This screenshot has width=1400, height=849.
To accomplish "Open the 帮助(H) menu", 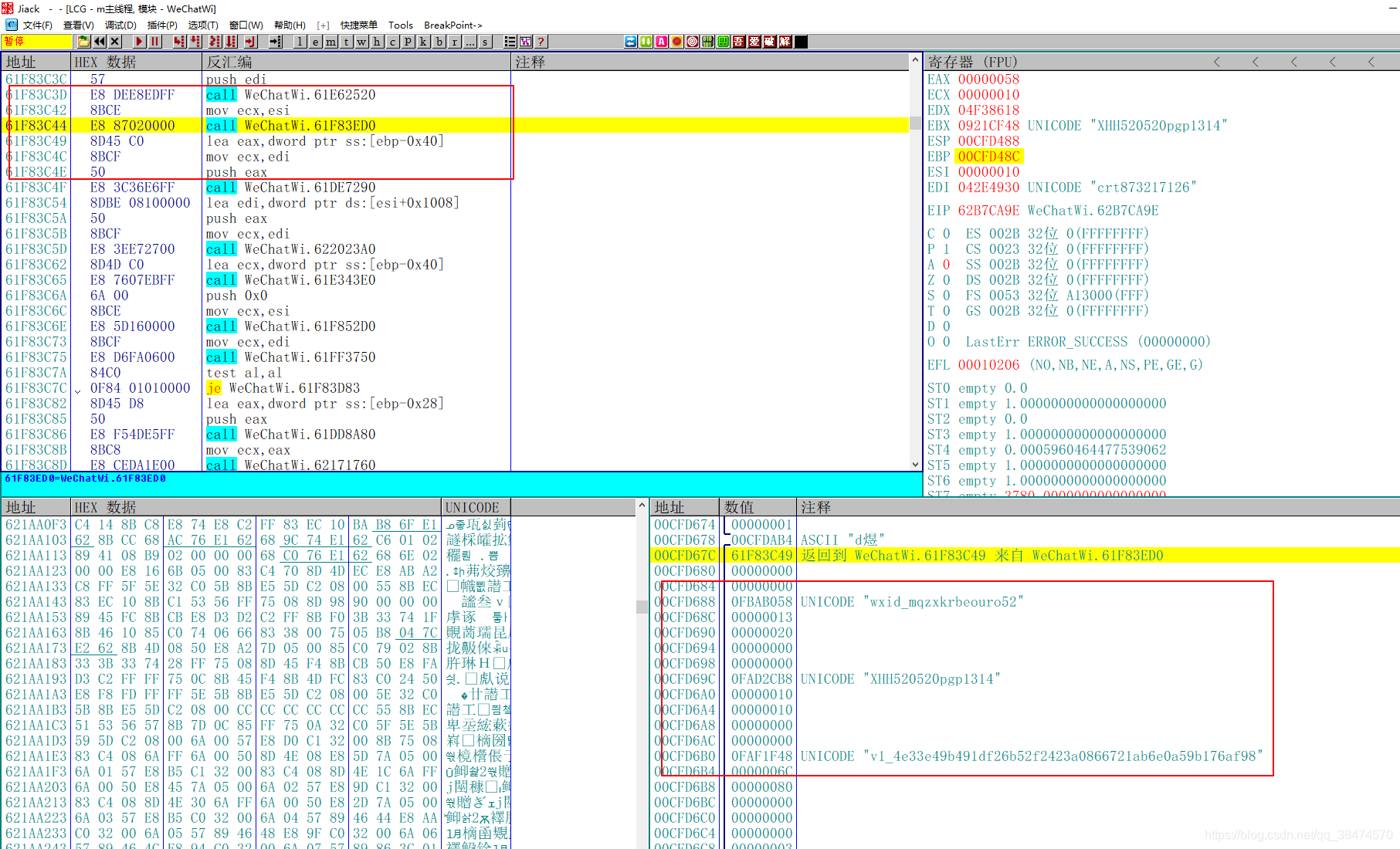I will tap(290, 25).
